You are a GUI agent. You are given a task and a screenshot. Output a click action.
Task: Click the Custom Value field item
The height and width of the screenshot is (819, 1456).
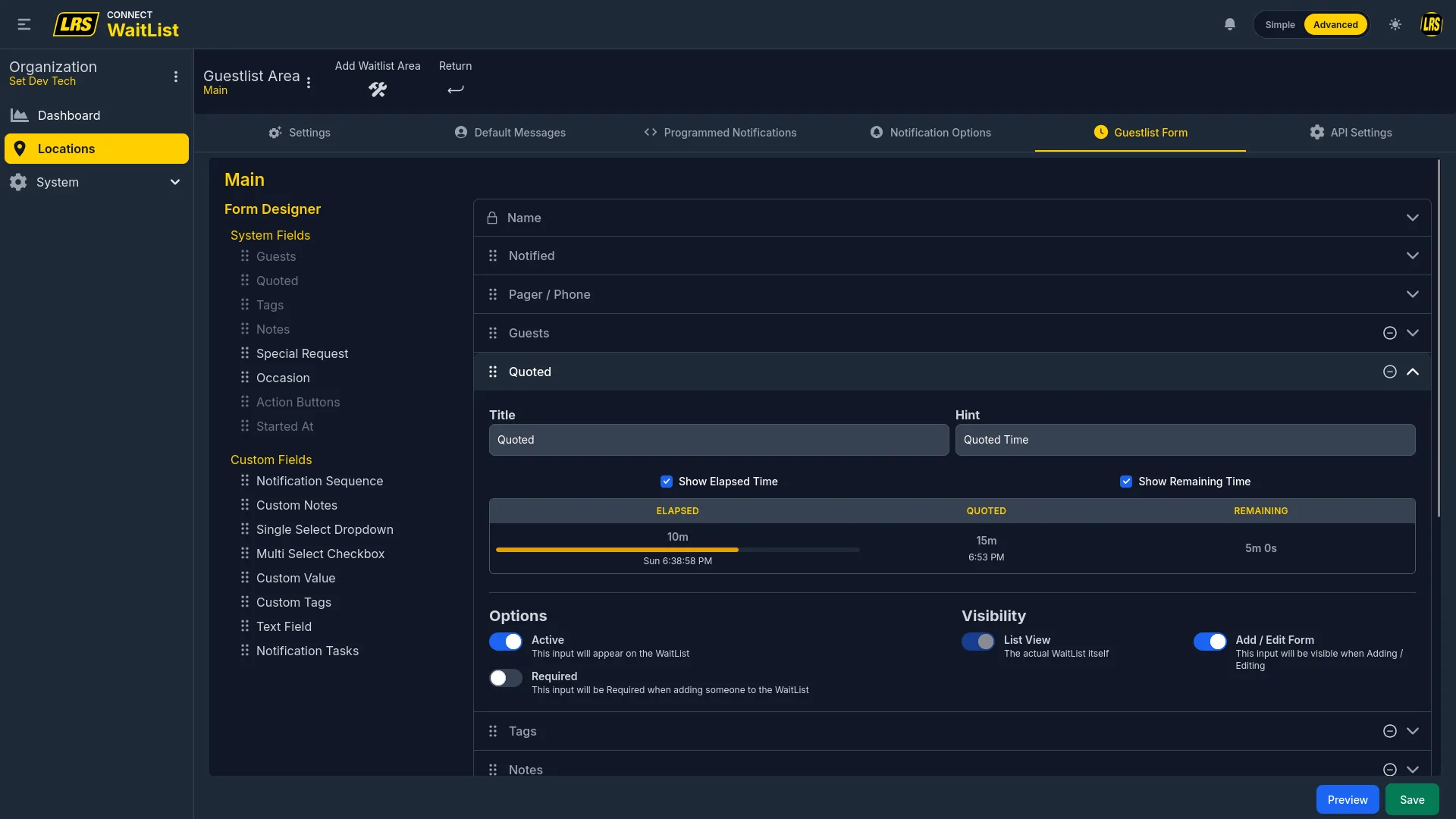point(296,578)
